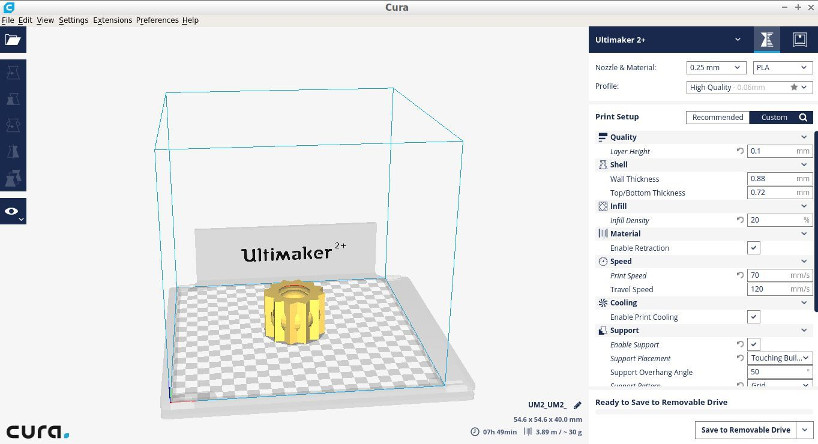The image size is (818, 444).
Task: Click the Top/Bottom Thickness input field
Action: (x=779, y=193)
